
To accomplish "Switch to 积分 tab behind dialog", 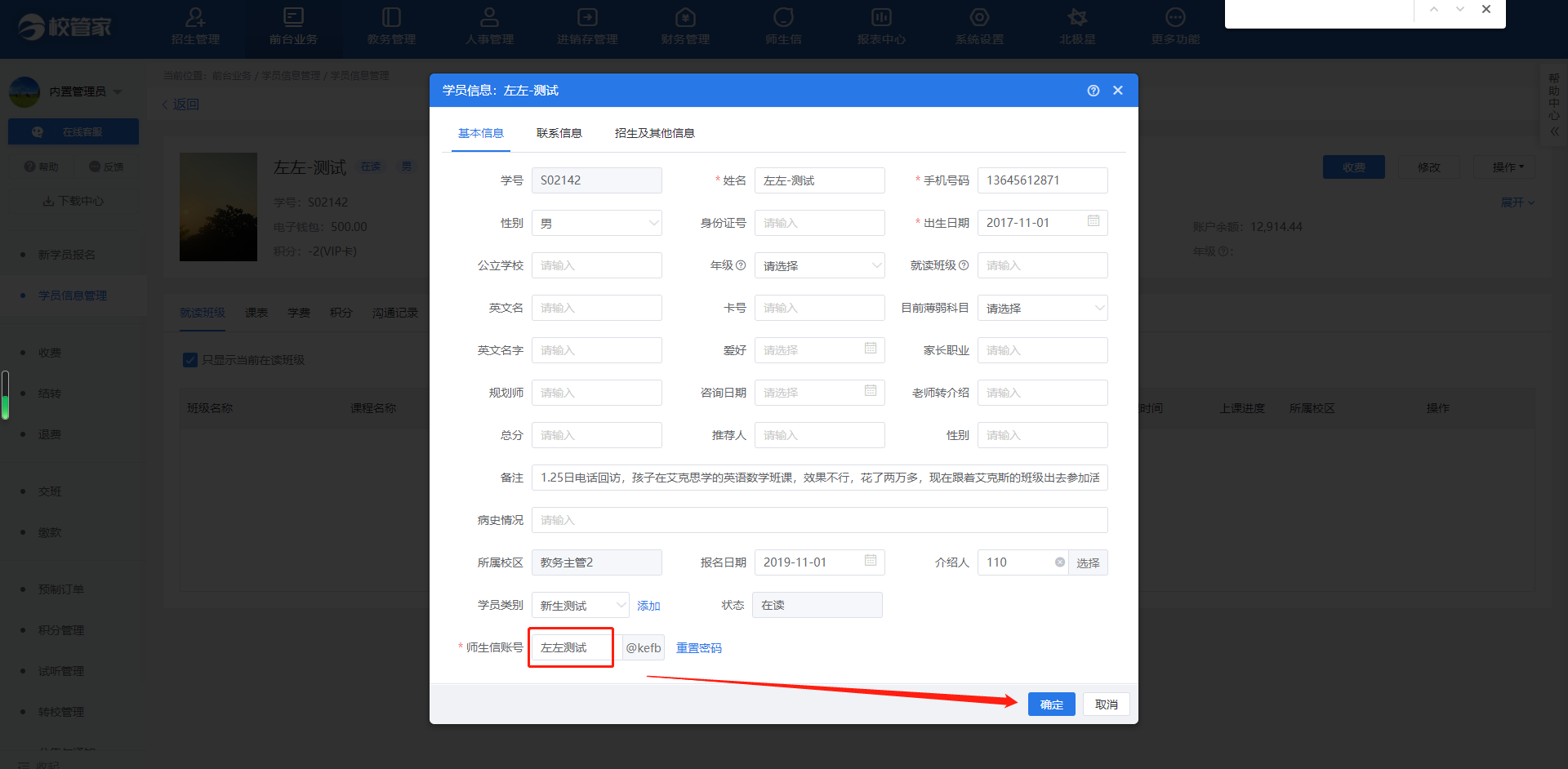I will pos(341,313).
